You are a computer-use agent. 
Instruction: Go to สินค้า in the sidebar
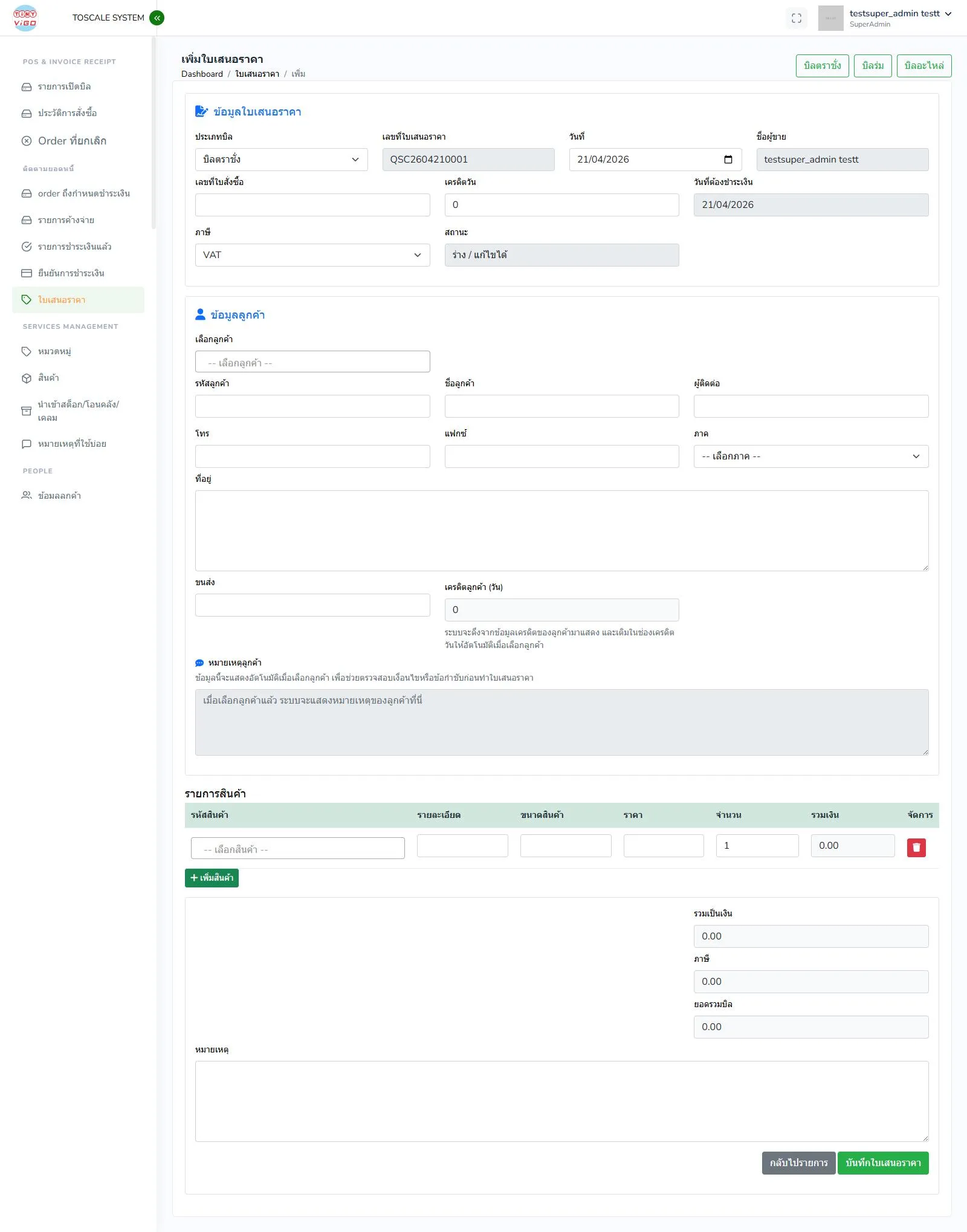[48, 378]
